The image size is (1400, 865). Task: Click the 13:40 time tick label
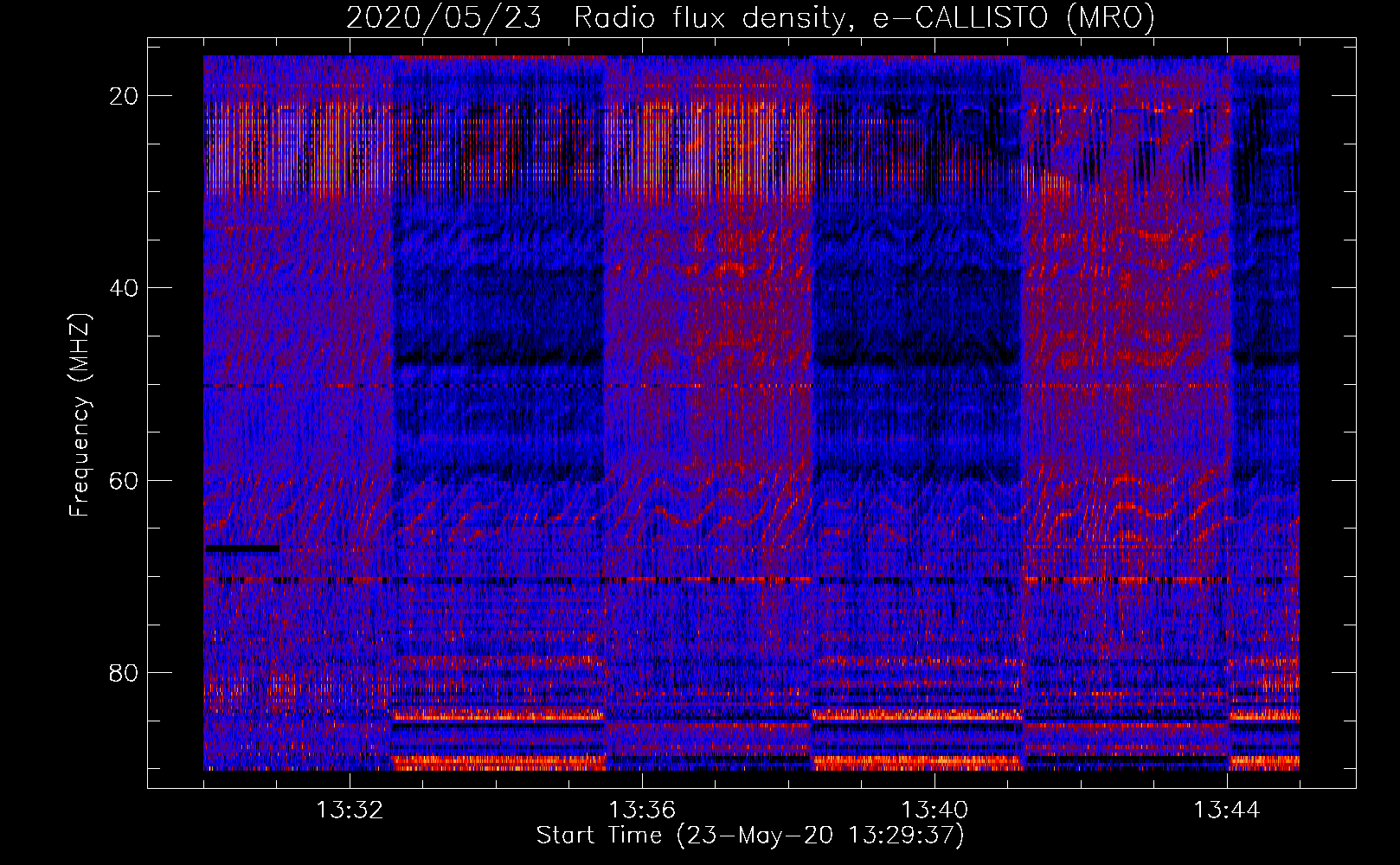pos(934,811)
